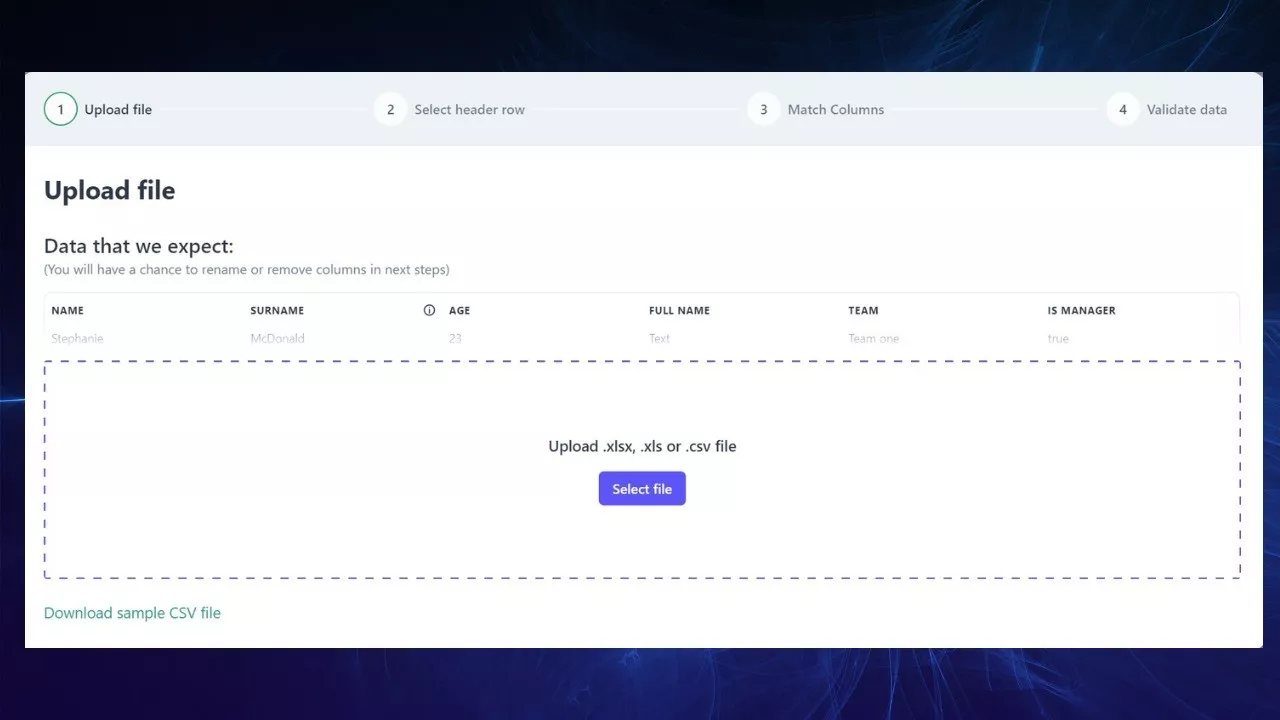Click the AGE column header

[459, 311]
